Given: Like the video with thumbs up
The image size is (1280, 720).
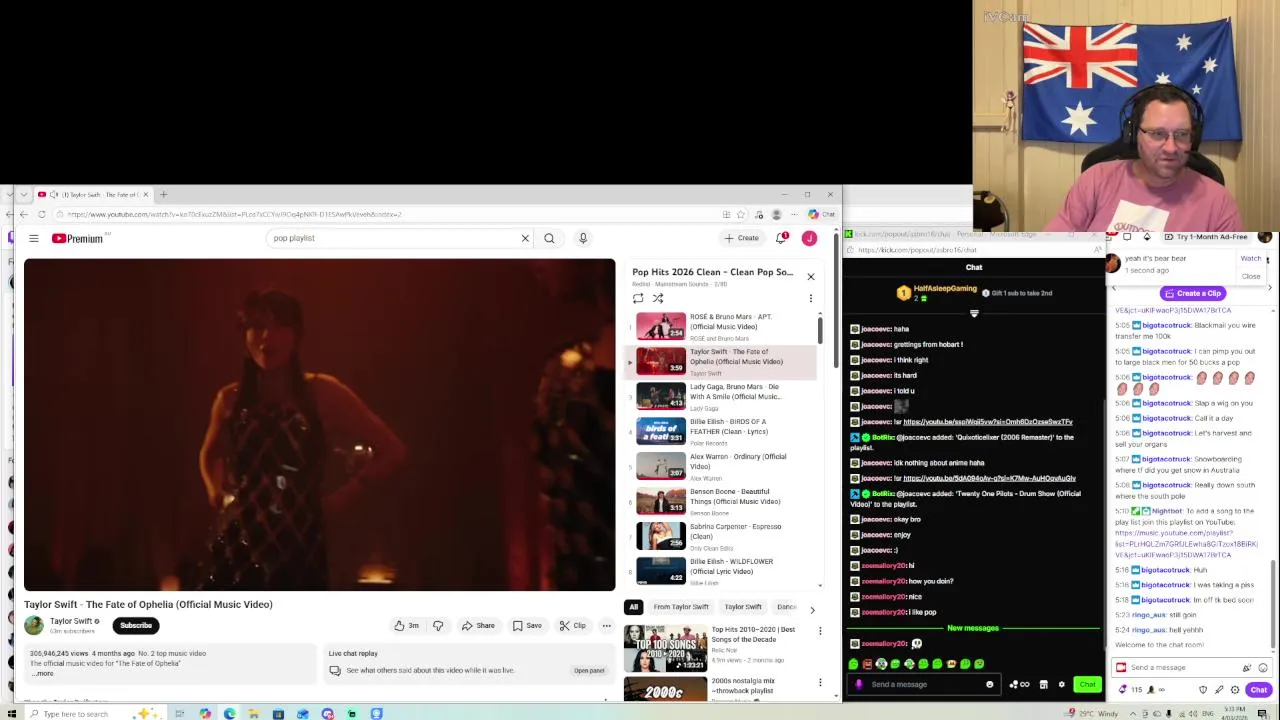Looking at the screenshot, I should click(406, 626).
